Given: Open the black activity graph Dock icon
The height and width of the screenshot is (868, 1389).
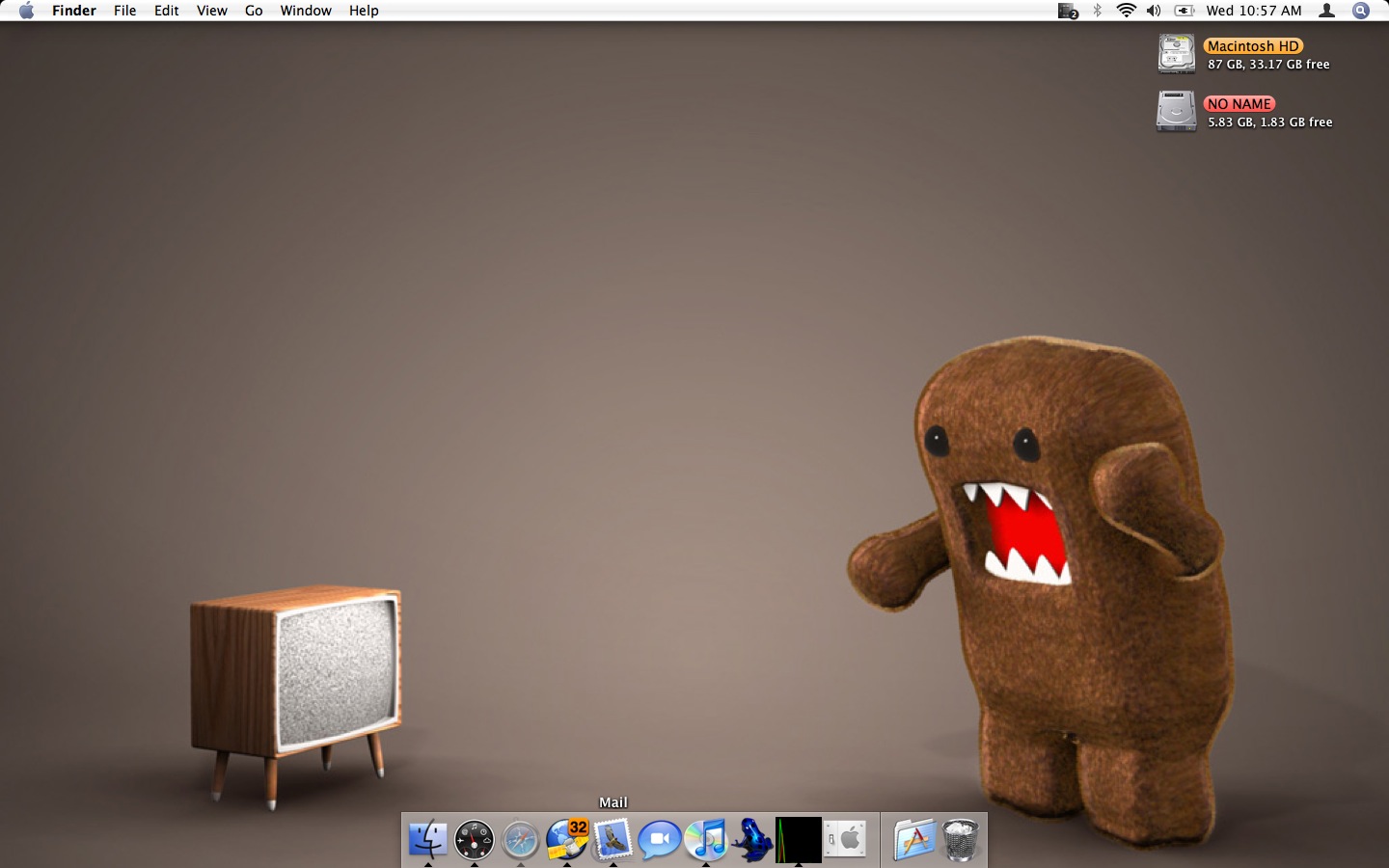Looking at the screenshot, I should [799, 840].
